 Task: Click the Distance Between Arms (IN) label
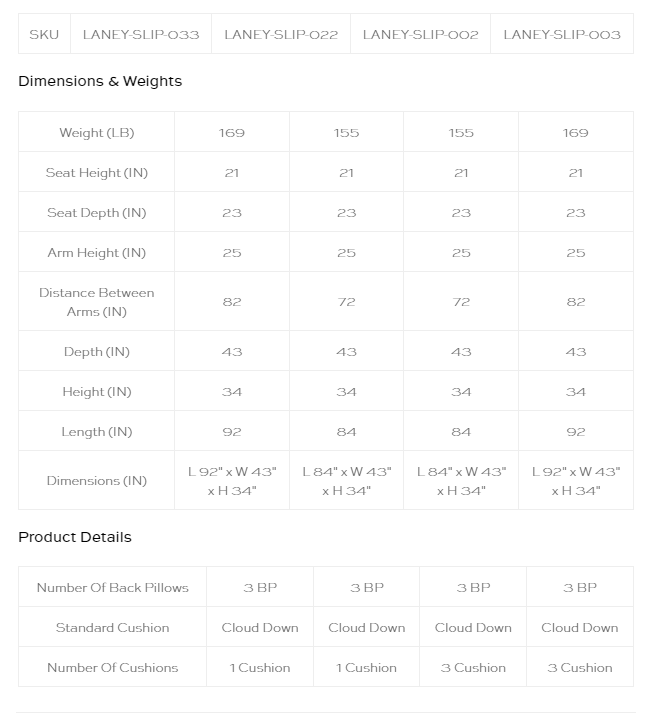tap(97, 302)
